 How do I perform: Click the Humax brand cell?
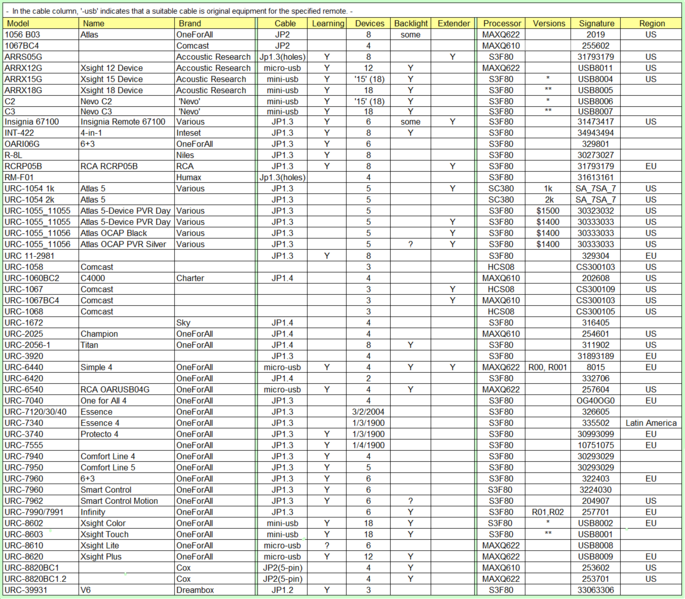tap(189, 177)
